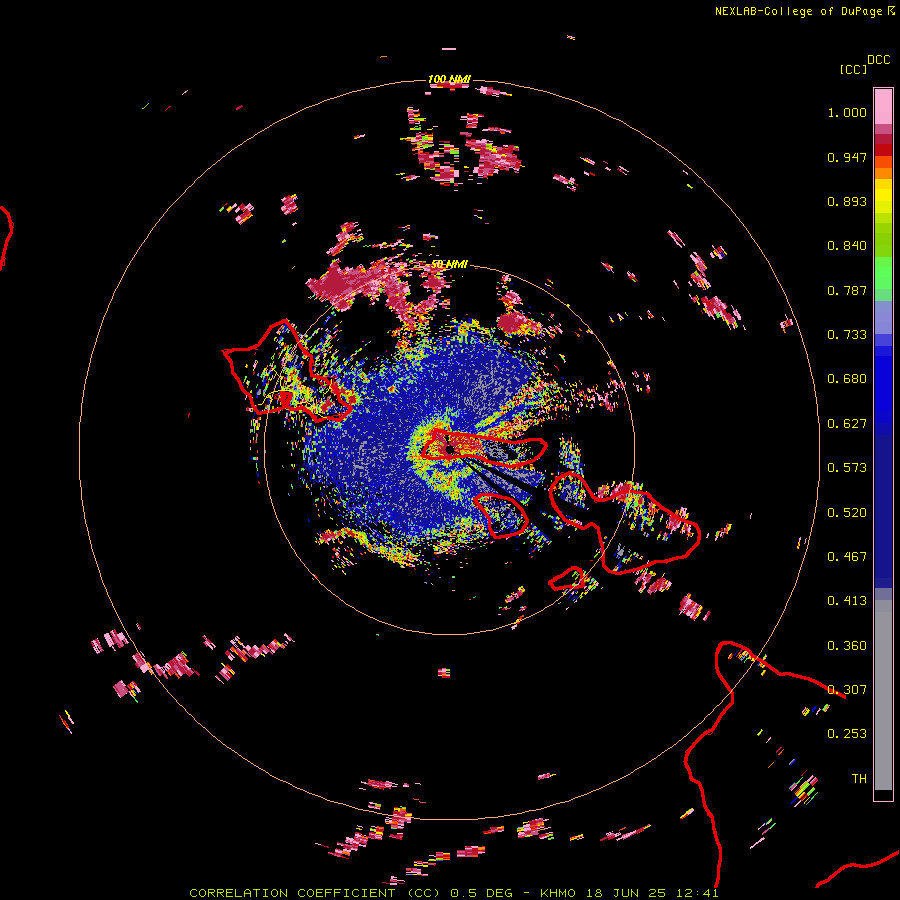Viewport: 900px width, 900px height.
Task: Click the [CC] units label
Action: pyautogui.click(x=853, y=69)
